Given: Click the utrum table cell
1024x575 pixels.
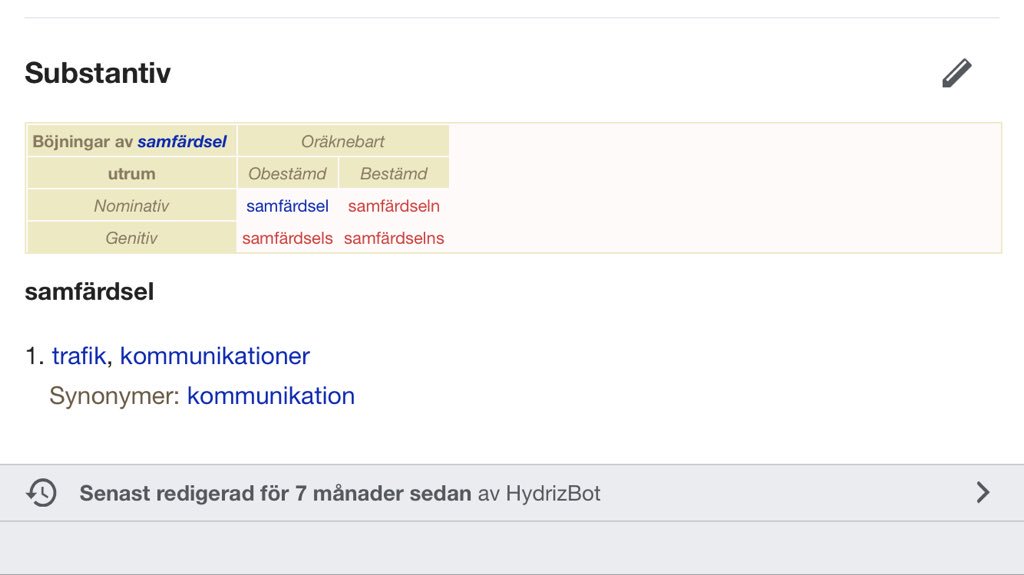Looking at the screenshot, I should (x=131, y=173).
